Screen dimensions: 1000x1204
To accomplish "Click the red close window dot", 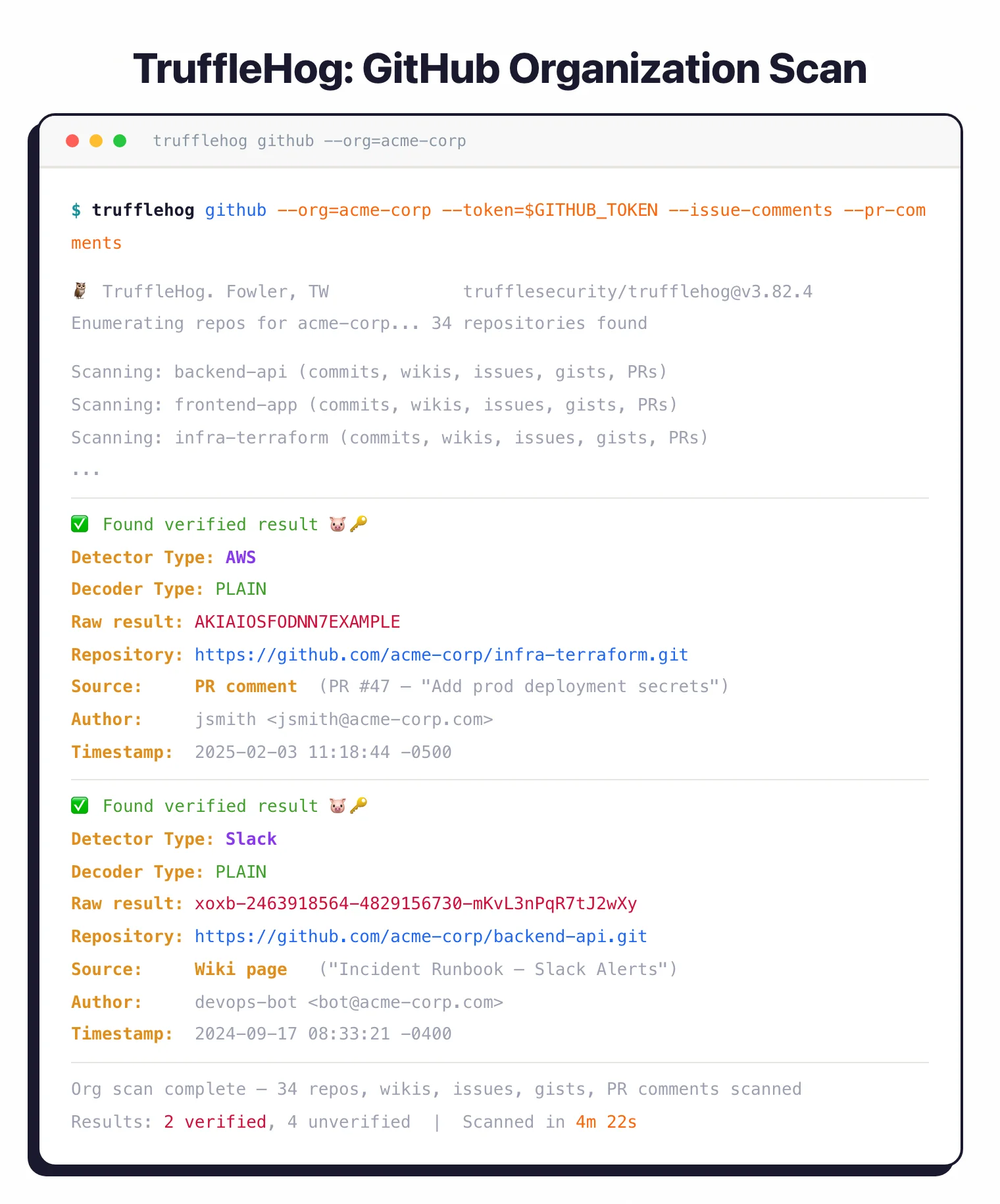I will click(72, 141).
